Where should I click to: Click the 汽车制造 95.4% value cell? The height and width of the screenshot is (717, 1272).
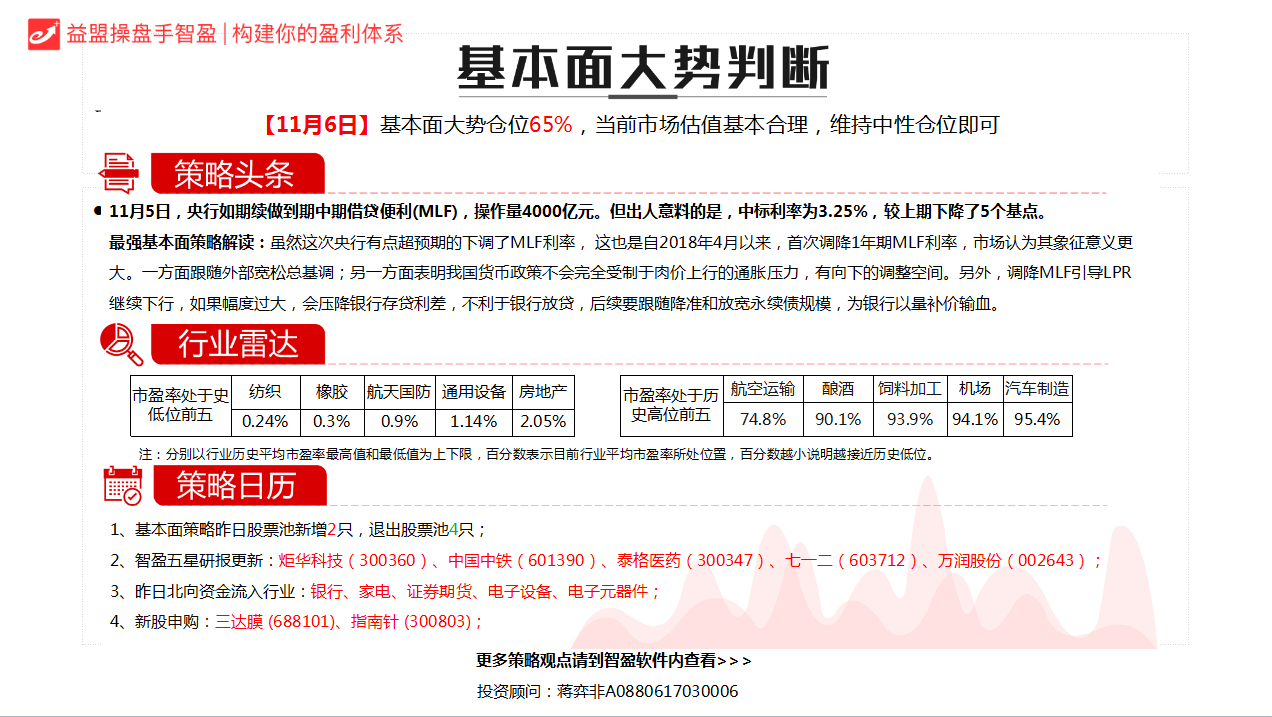1037,420
